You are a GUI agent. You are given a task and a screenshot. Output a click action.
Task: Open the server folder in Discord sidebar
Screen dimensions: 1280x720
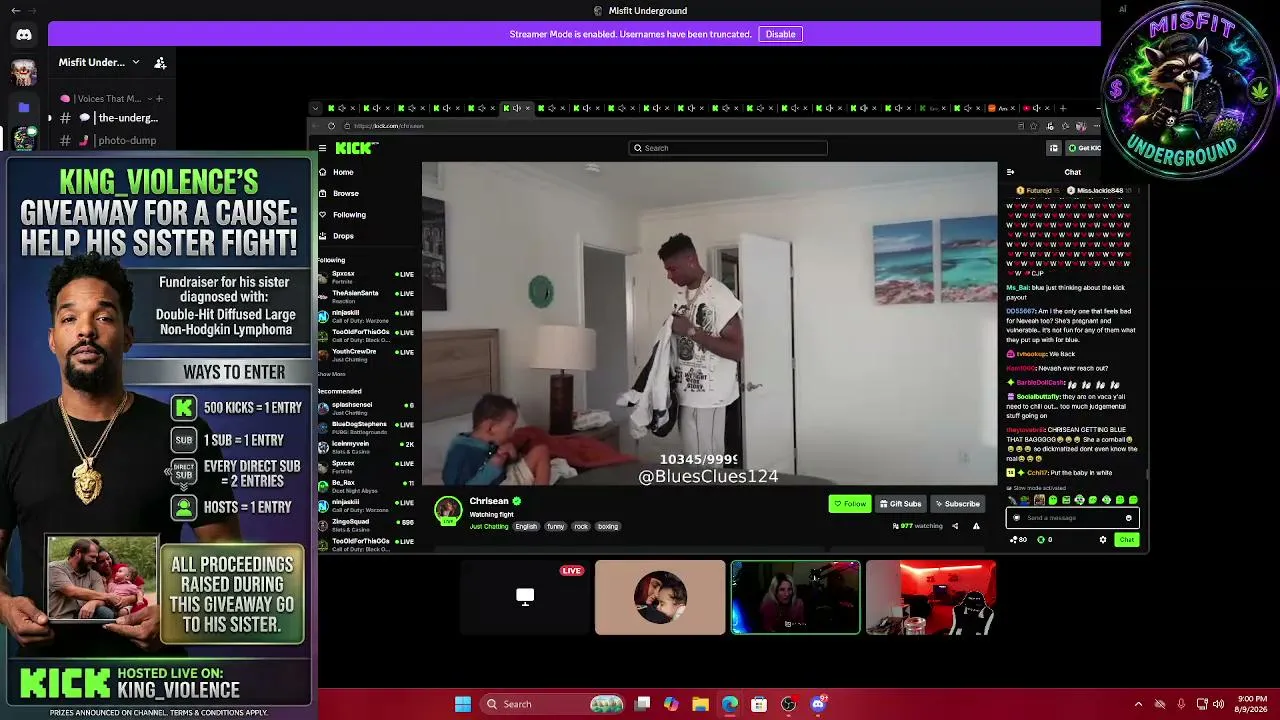[24, 107]
